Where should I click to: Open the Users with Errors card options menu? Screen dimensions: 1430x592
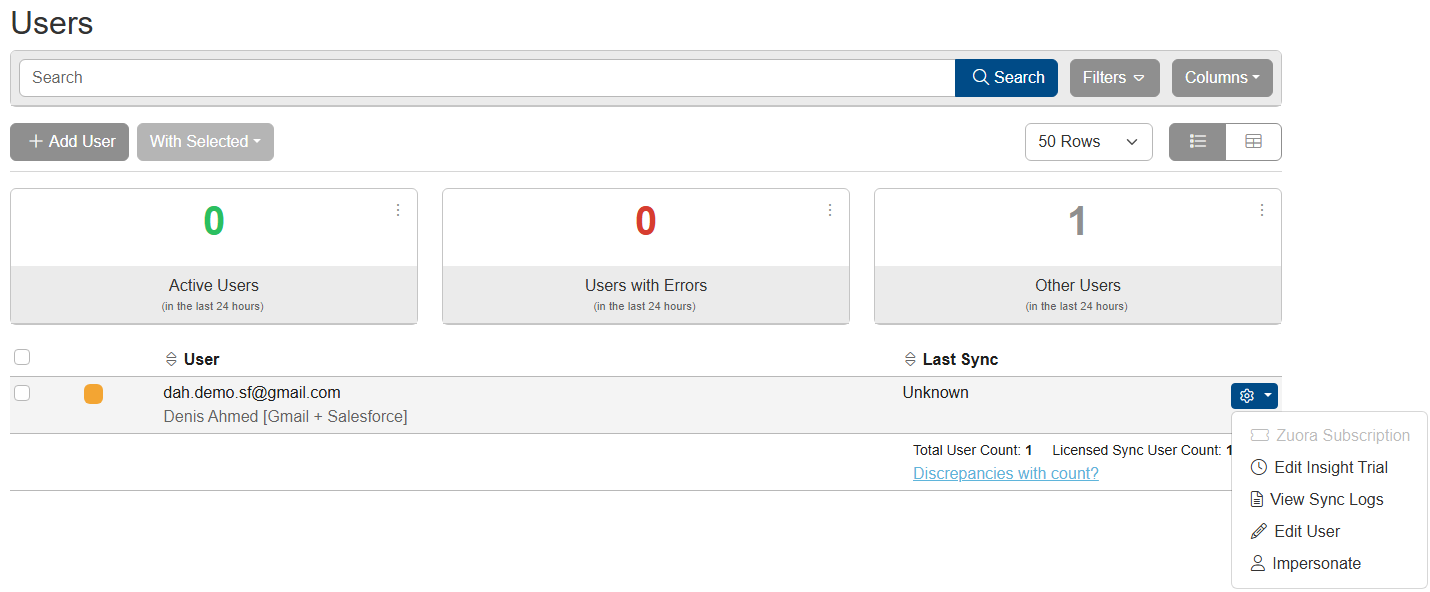tap(830, 210)
